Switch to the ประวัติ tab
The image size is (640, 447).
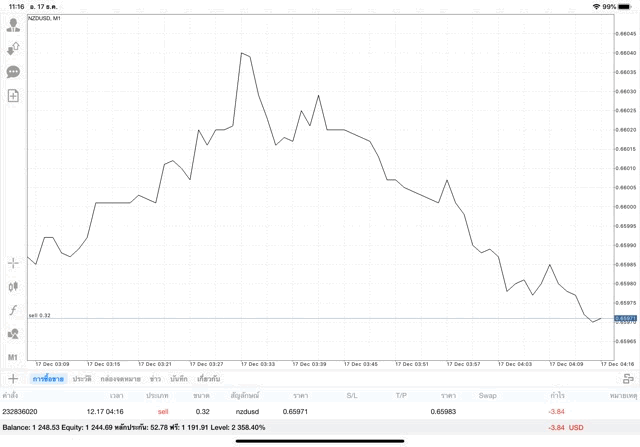point(82,379)
